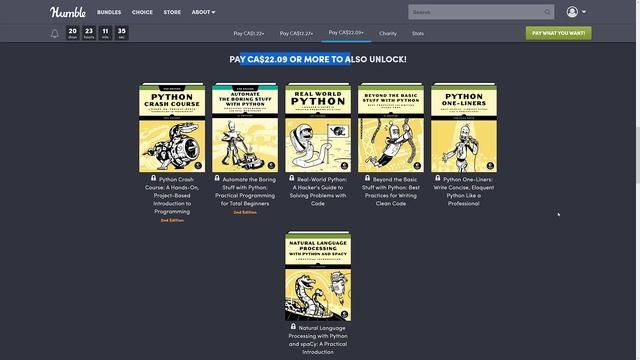Open the Bundles menu item

point(109,12)
